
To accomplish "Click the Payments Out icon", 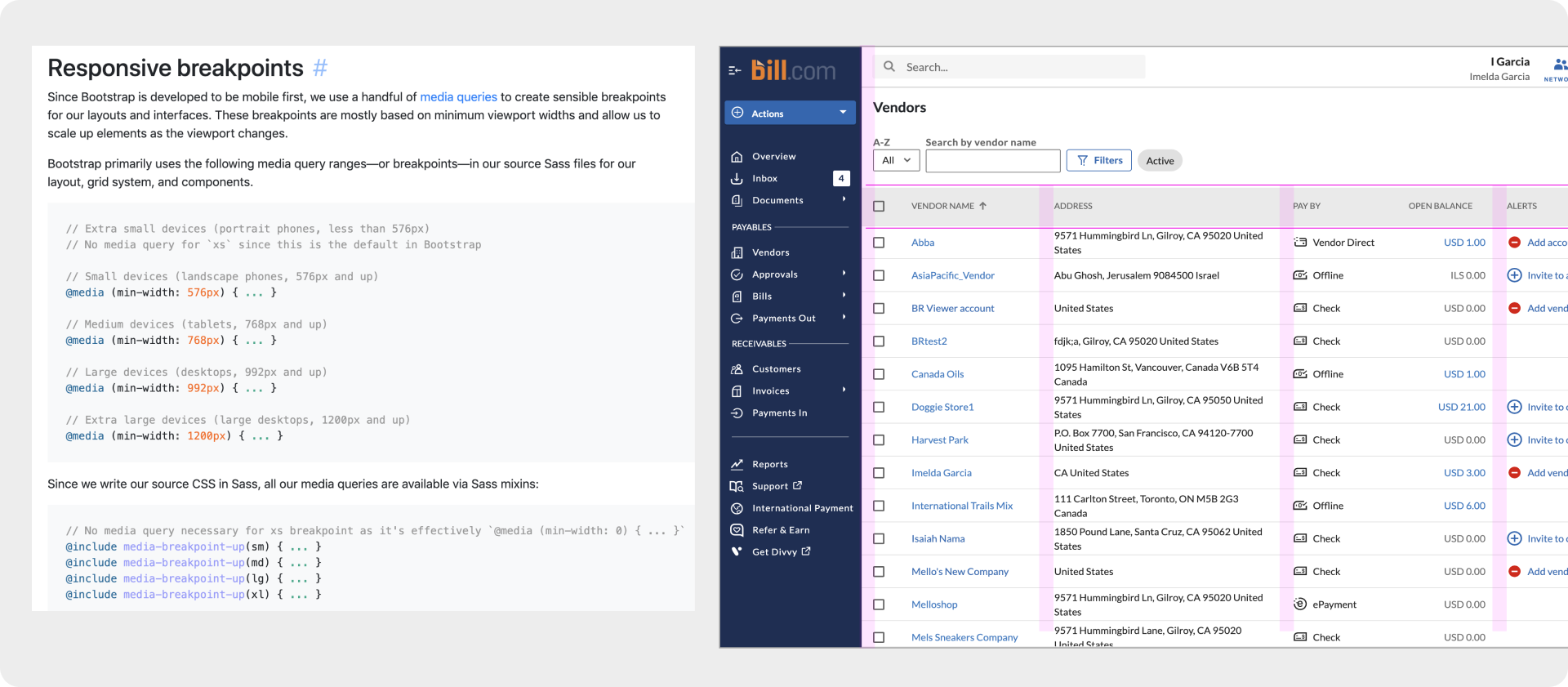I will click(x=737, y=319).
